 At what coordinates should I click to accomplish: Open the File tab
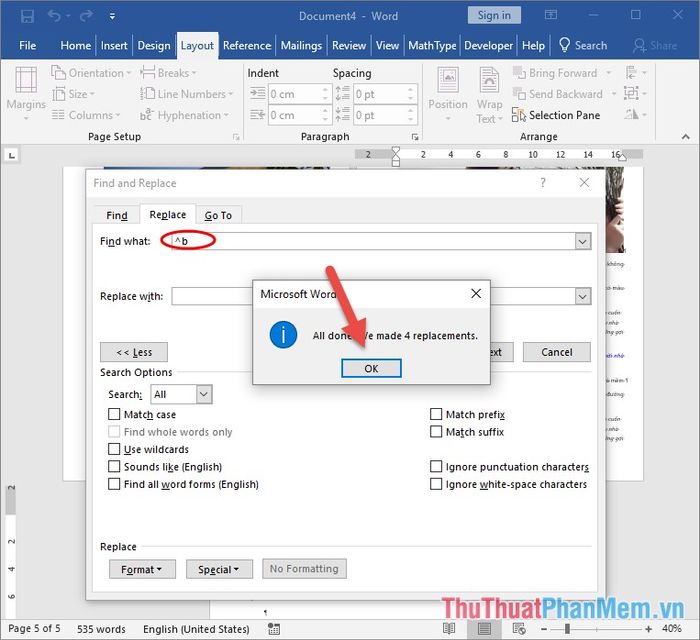coord(27,46)
